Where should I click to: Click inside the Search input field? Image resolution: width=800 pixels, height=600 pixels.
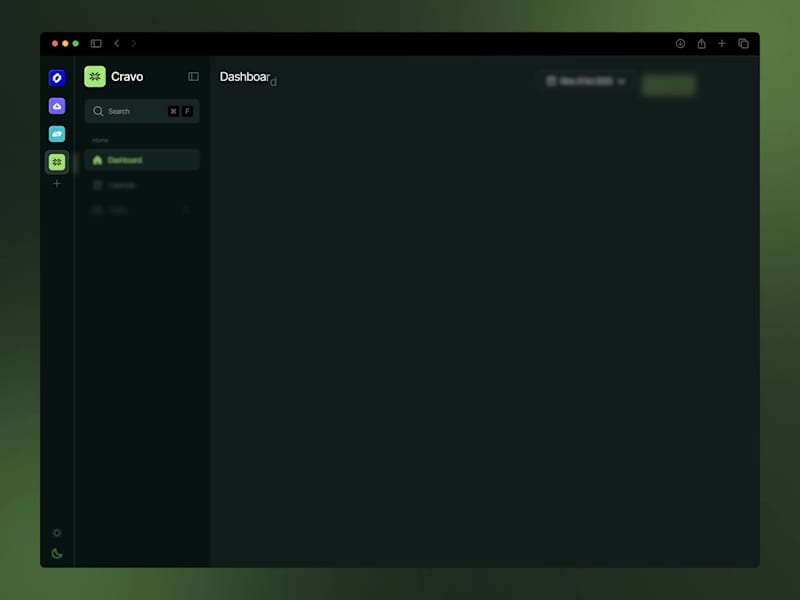pos(135,111)
